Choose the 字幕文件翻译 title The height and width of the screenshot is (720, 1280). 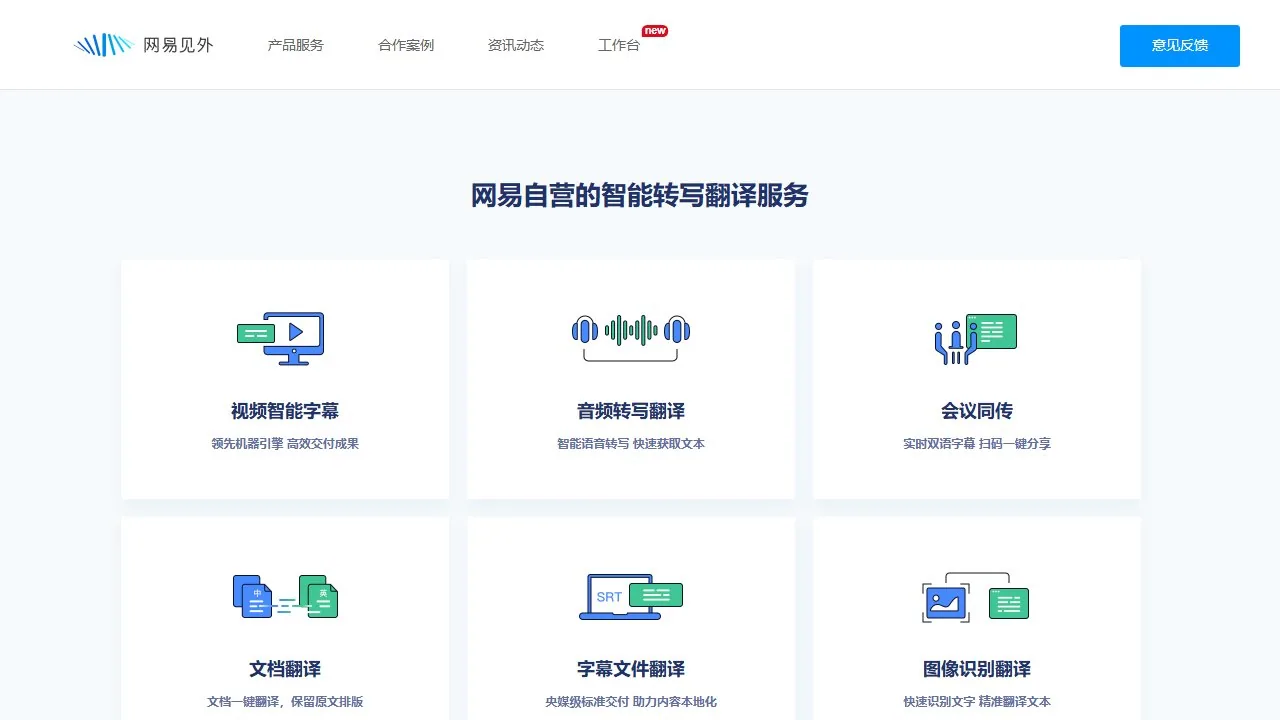631,669
